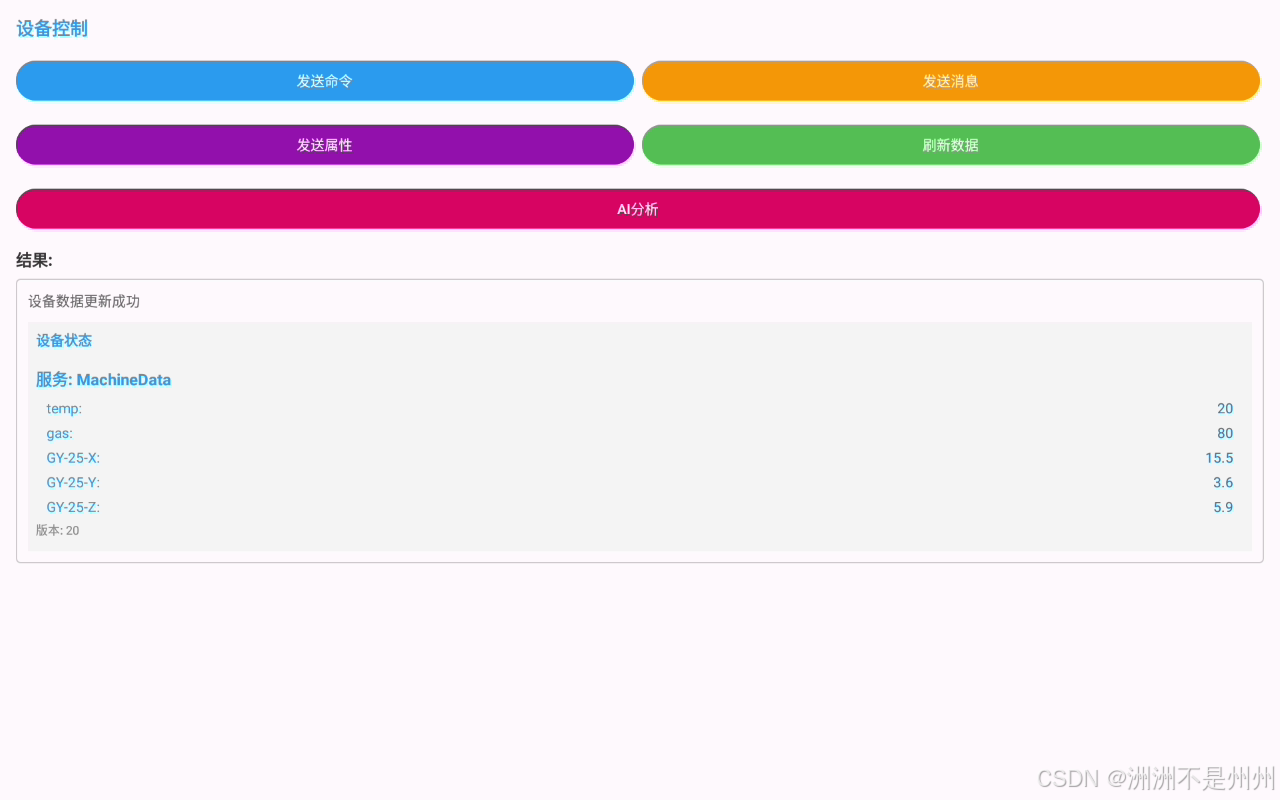The height and width of the screenshot is (800, 1280).
Task: Click the 服务: MachineData heading
Action: [103, 380]
